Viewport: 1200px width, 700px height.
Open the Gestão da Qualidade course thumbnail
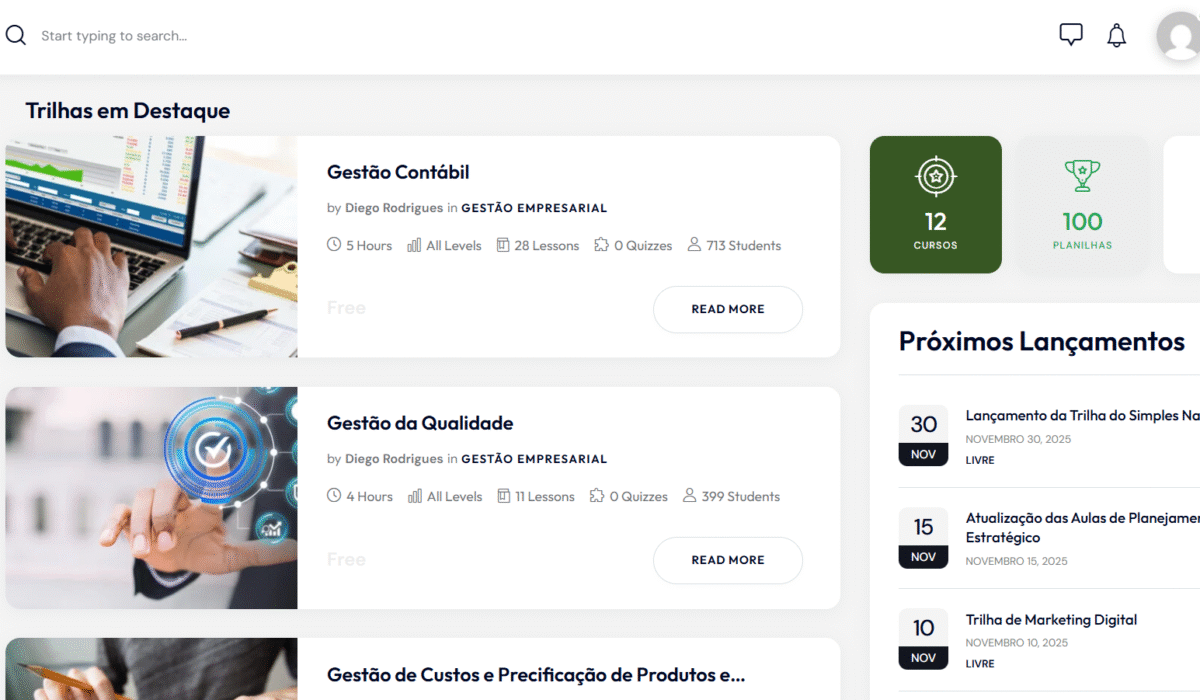(x=151, y=498)
